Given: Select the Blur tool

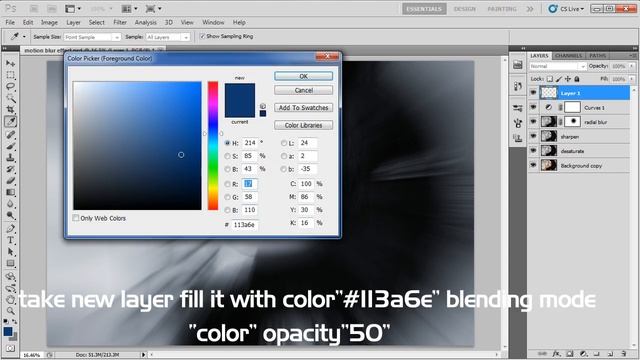Looking at the screenshot, I should [11, 203].
